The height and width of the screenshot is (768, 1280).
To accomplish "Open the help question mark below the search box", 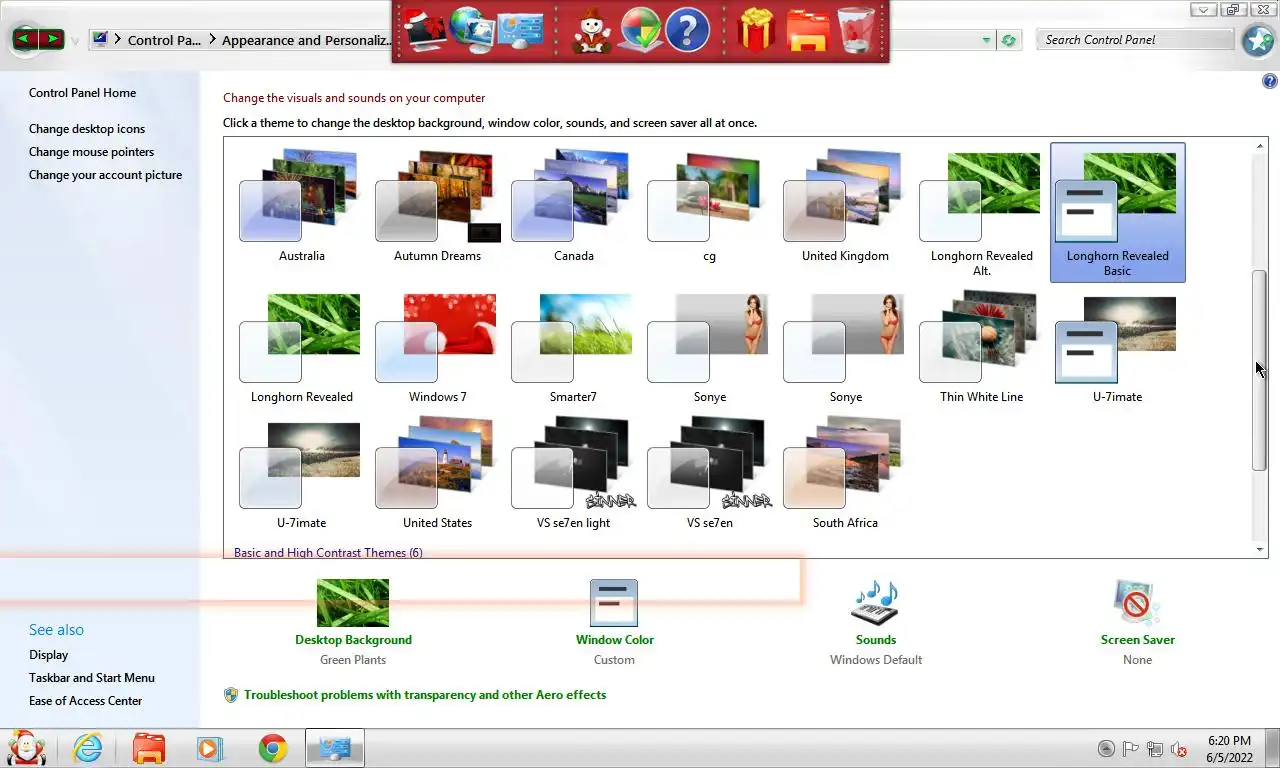I will tap(1270, 82).
